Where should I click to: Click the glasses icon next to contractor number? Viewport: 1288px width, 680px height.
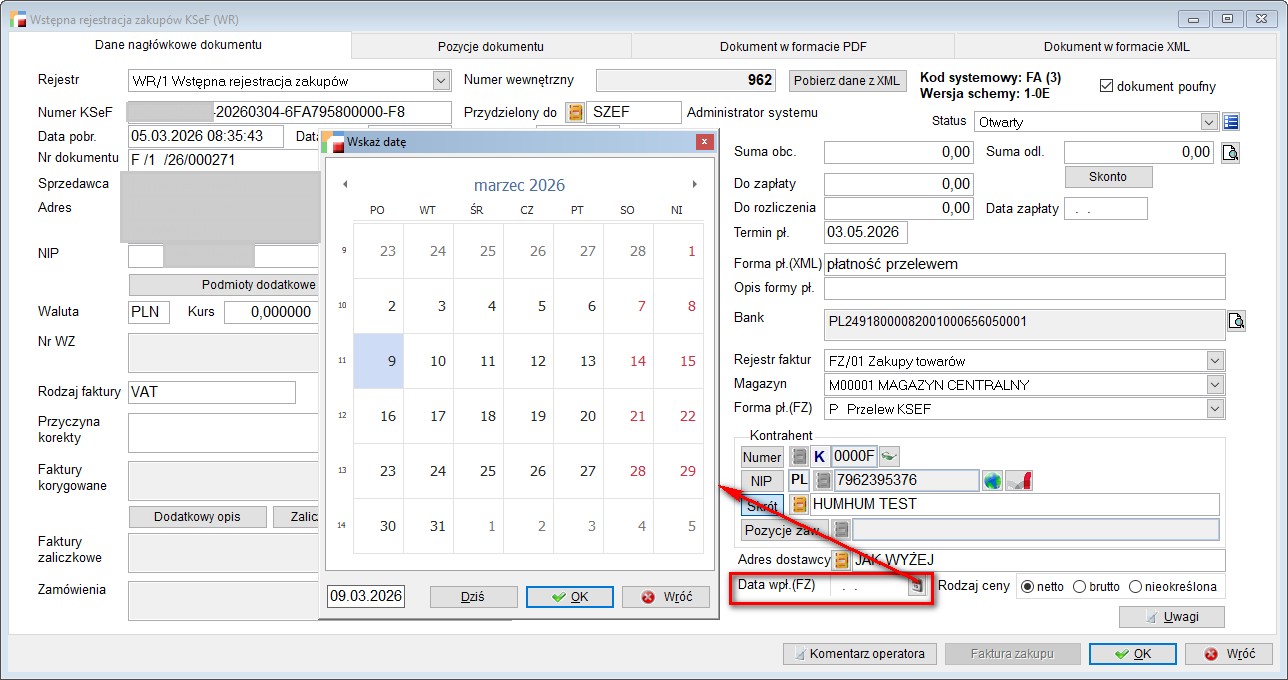click(890, 457)
